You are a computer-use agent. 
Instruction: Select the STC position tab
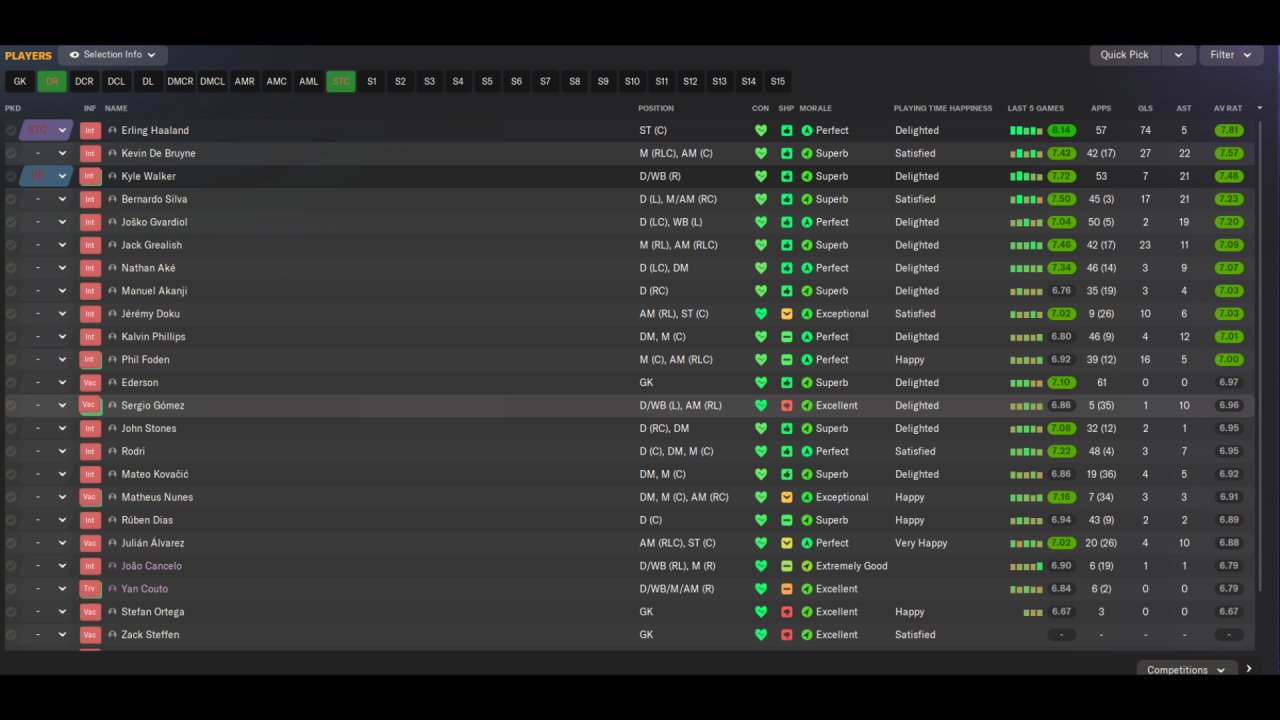(341, 82)
